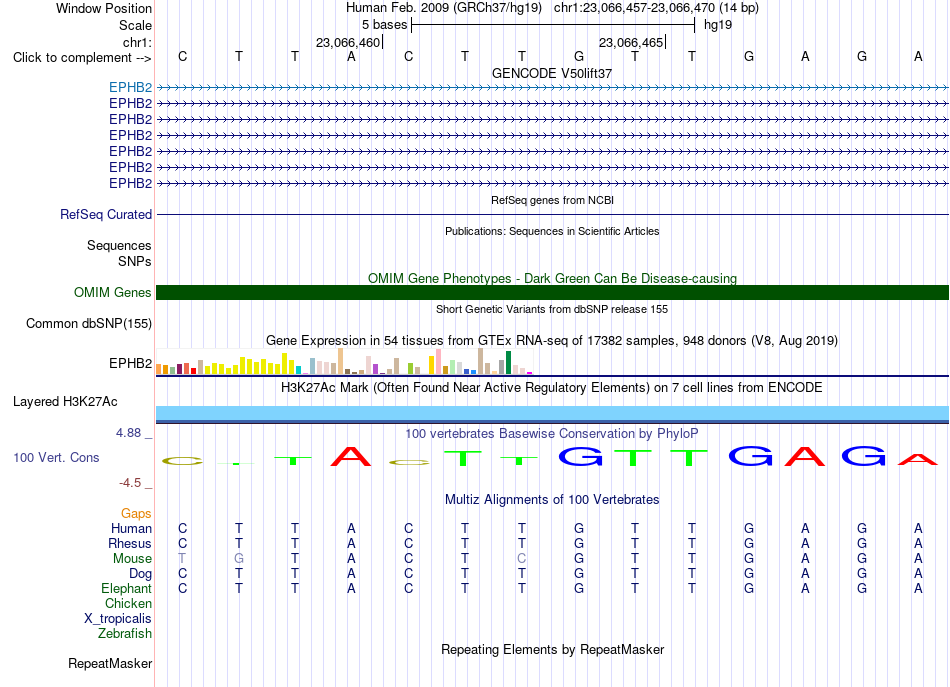Click the GTEx 'Gene Expression in 54 tissues' title
The width and height of the screenshot is (950, 687).
[552, 340]
